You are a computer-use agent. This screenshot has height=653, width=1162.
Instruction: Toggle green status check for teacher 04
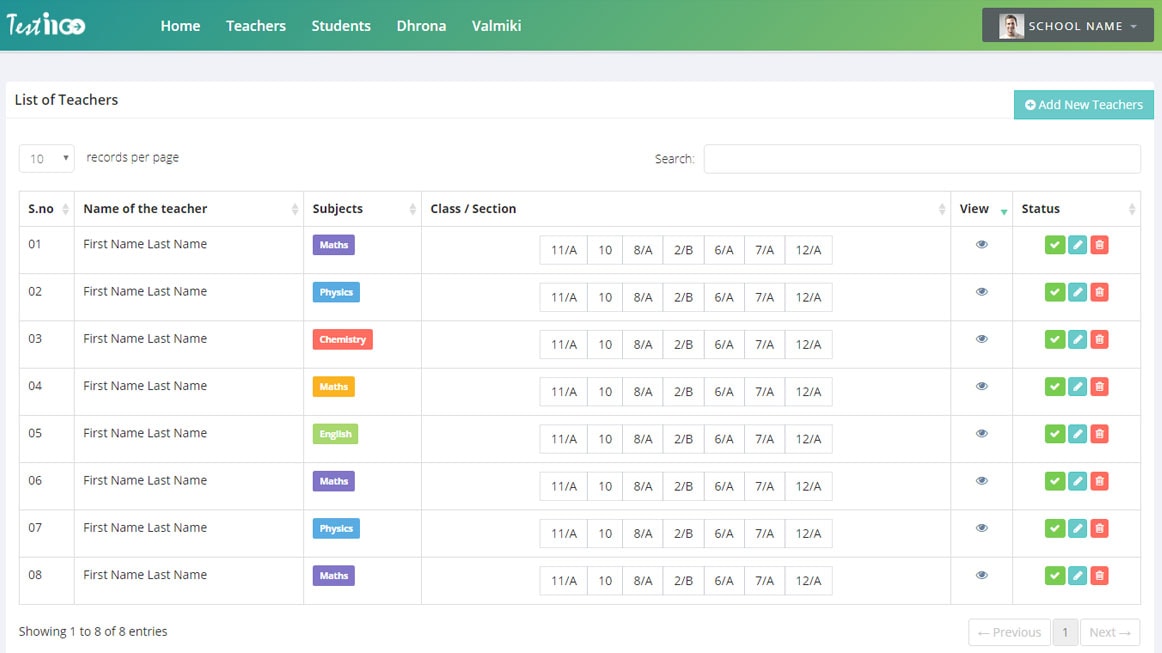[1054, 387]
